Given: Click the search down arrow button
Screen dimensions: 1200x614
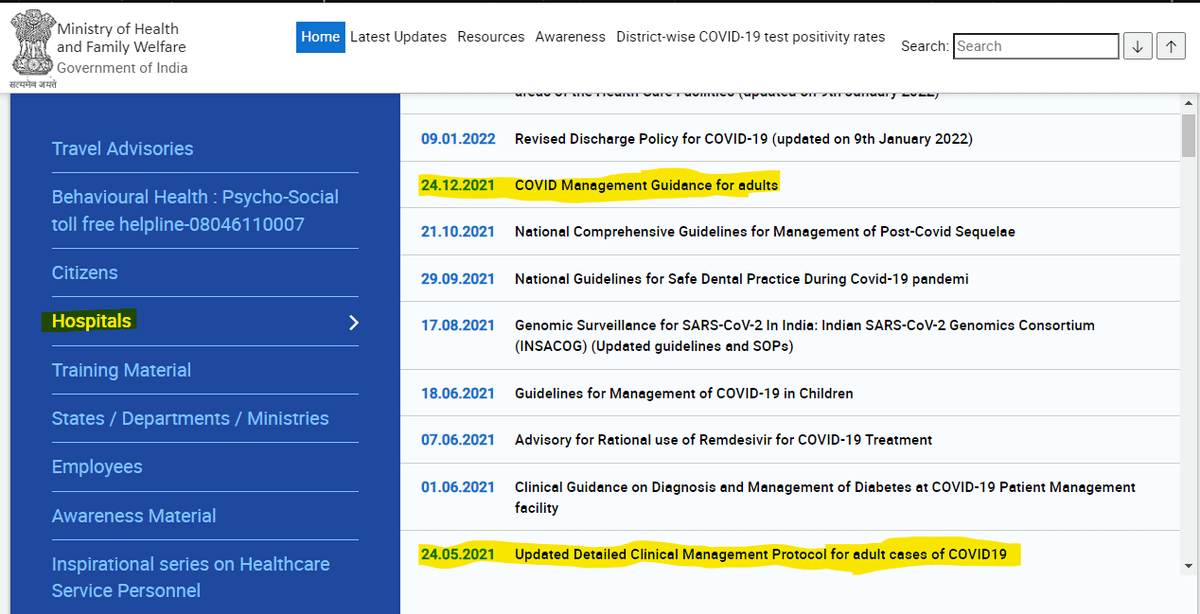Looking at the screenshot, I should 1137,46.
